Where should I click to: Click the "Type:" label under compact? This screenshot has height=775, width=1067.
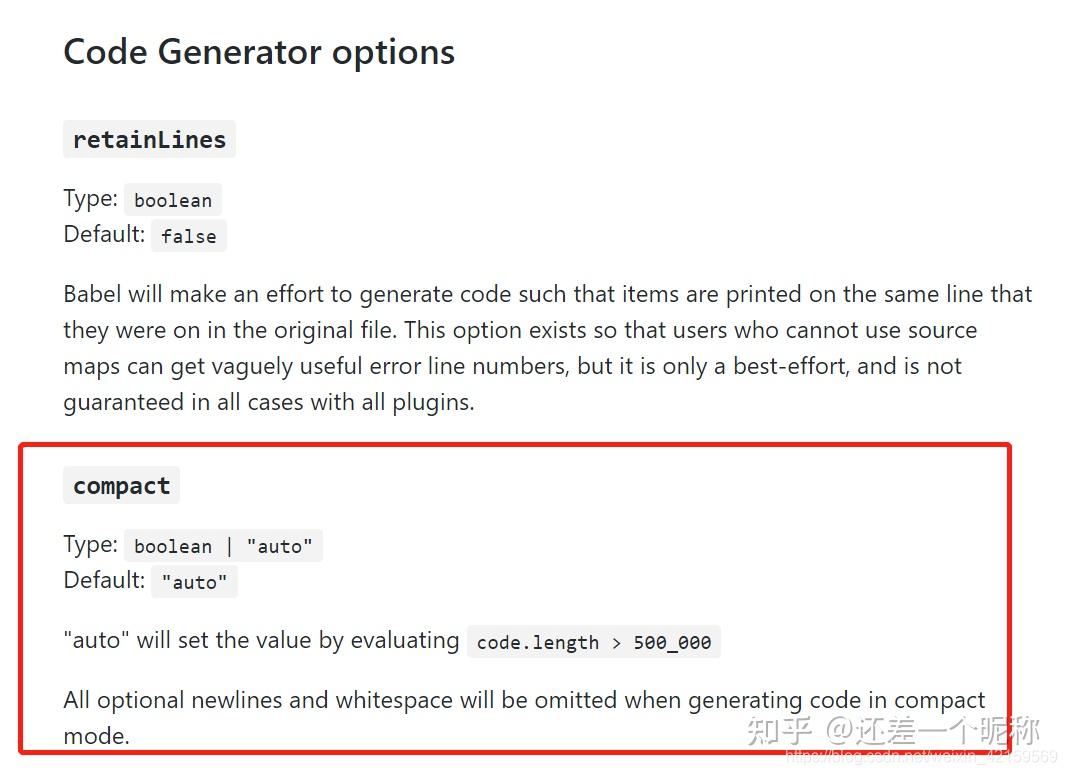90,544
